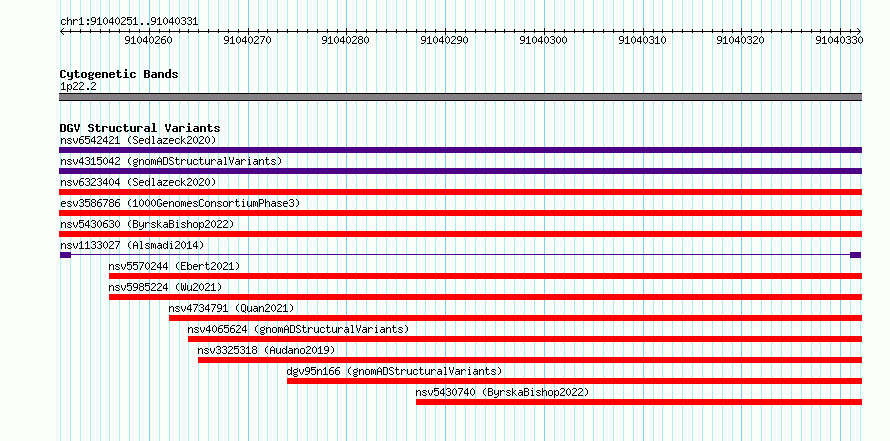Click ruler position 91040310
This screenshot has width=890, height=441.
coord(643,40)
